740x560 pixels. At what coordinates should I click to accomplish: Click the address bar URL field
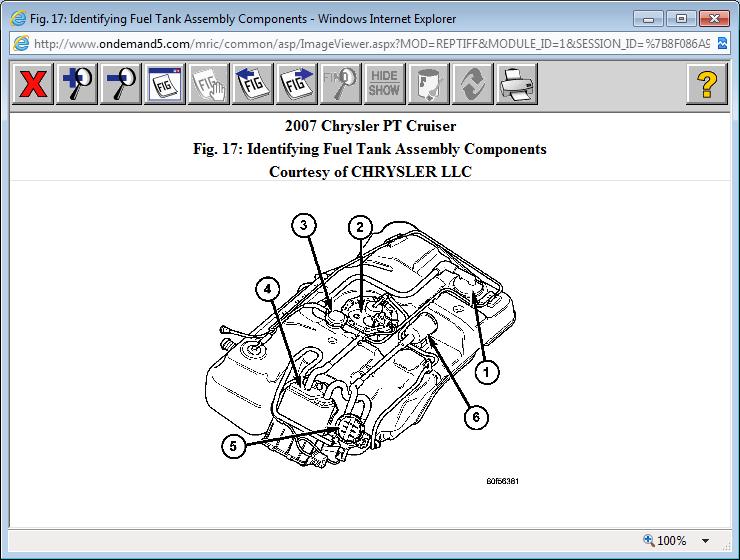(372, 44)
